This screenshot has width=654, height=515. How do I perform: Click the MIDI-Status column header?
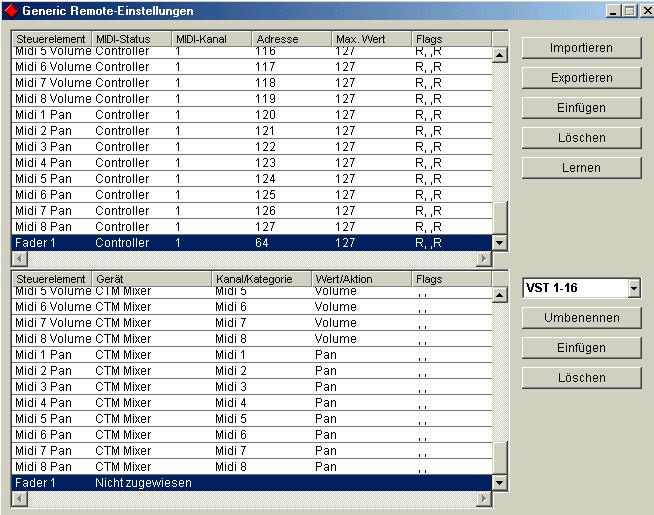[131, 39]
